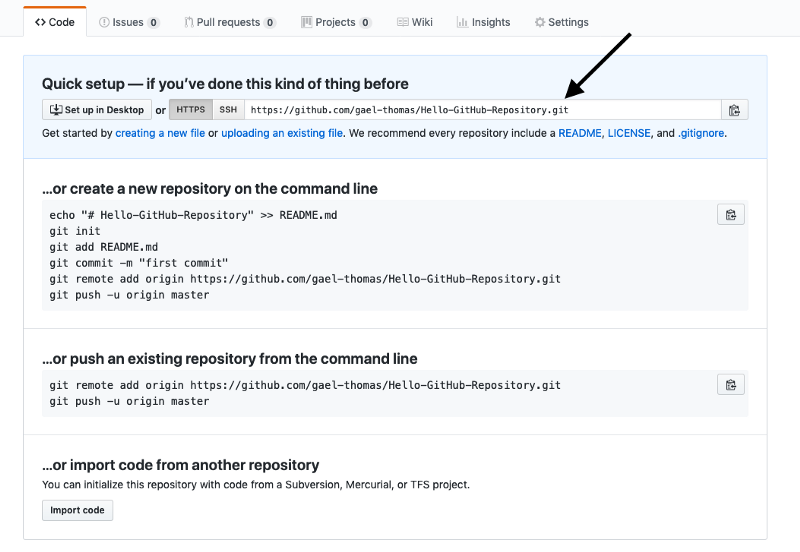This screenshot has height=552, width=800.
Task: Click the LICENSE link
Action: (x=628, y=133)
